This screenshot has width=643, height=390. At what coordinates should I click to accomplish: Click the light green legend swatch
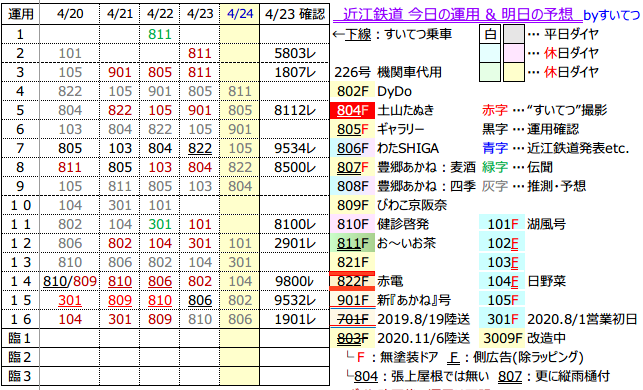[x=490, y=72]
